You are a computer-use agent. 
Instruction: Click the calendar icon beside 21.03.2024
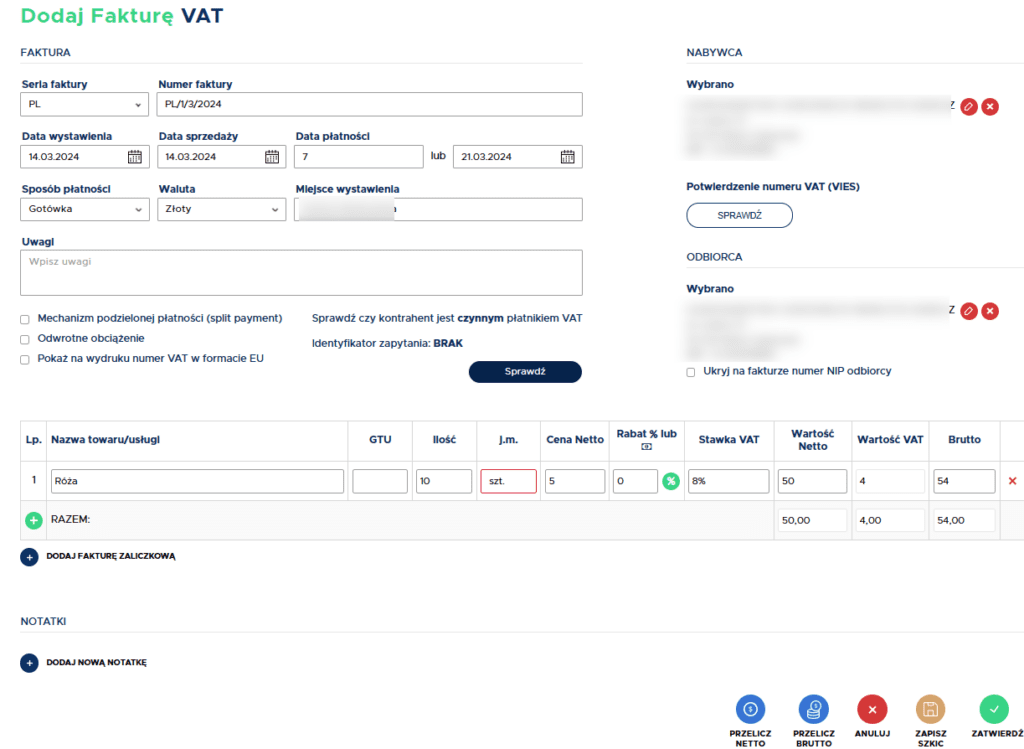click(567, 157)
